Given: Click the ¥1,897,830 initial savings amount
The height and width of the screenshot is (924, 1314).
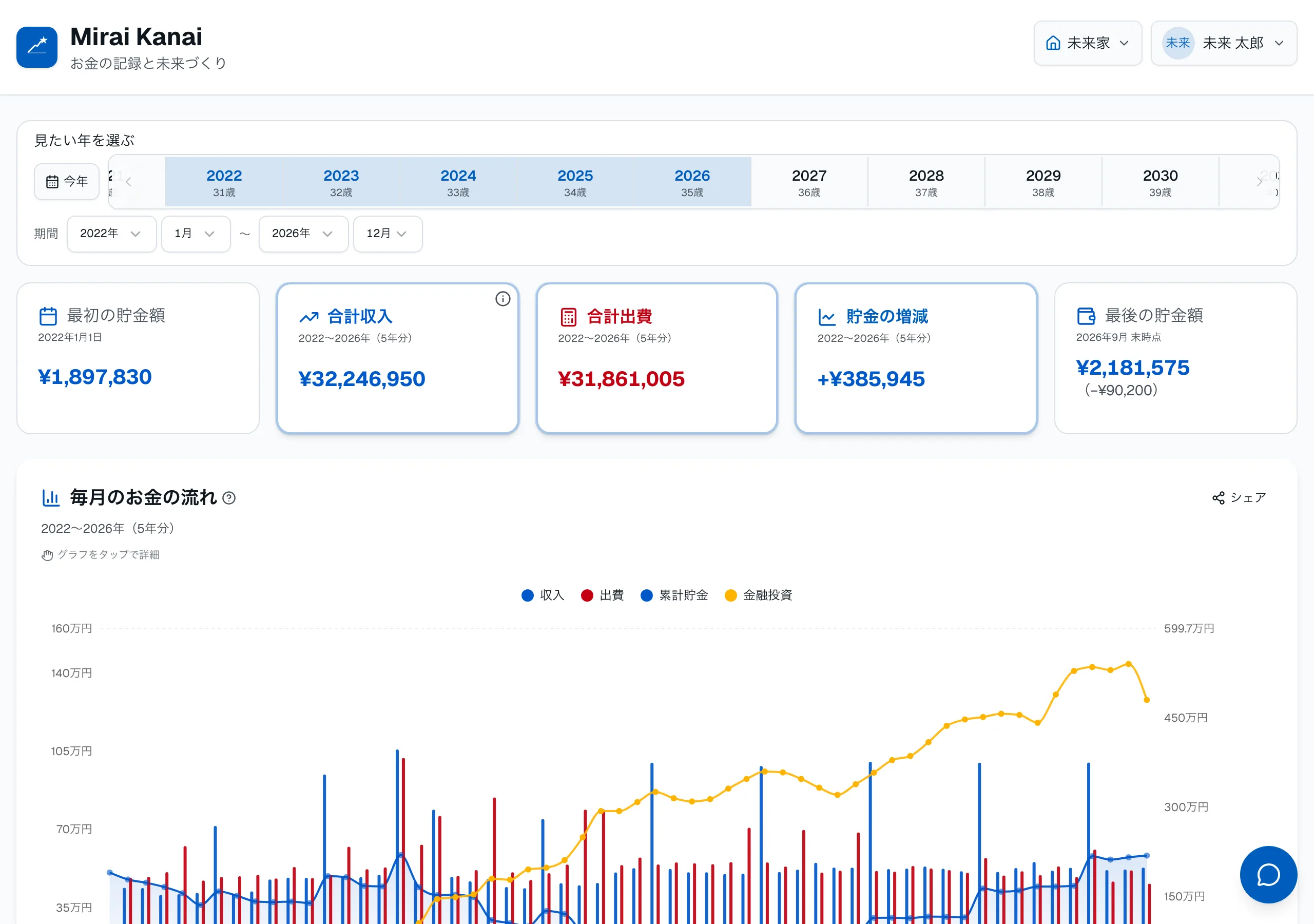Looking at the screenshot, I should (95, 377).
